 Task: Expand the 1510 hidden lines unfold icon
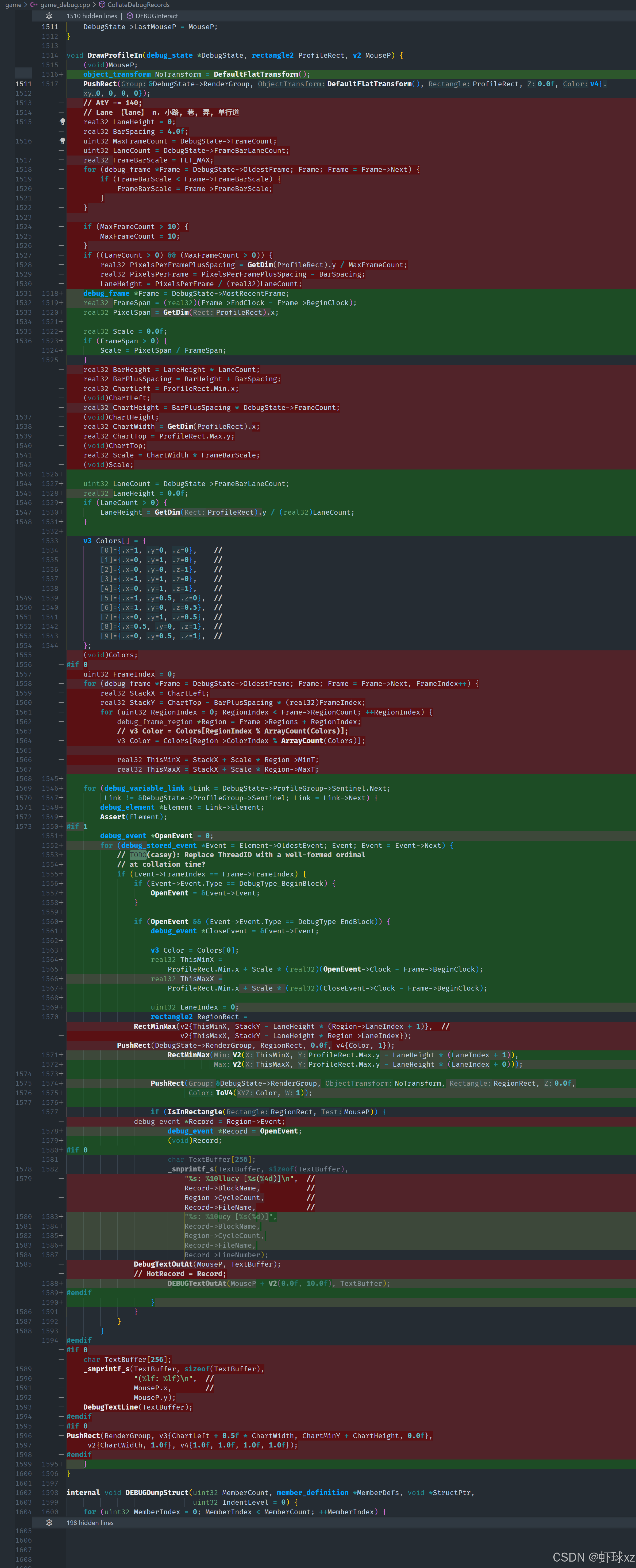pyautogui.click(x=49, y=16)
